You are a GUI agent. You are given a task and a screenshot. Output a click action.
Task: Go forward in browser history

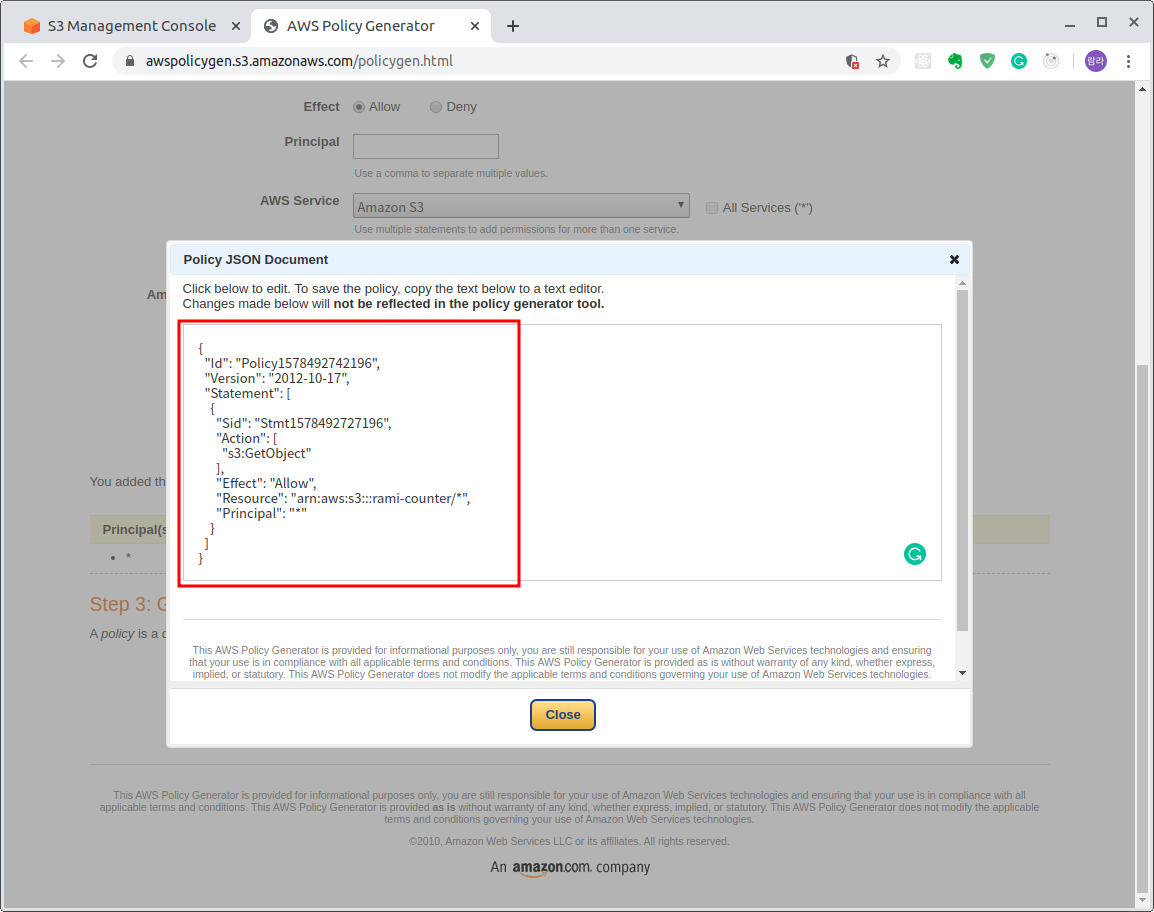coord(58,61)
